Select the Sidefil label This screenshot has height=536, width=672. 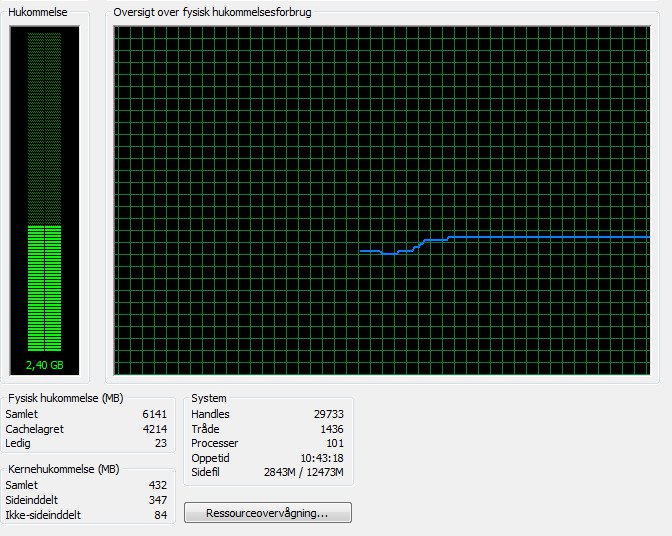point(205,472)
